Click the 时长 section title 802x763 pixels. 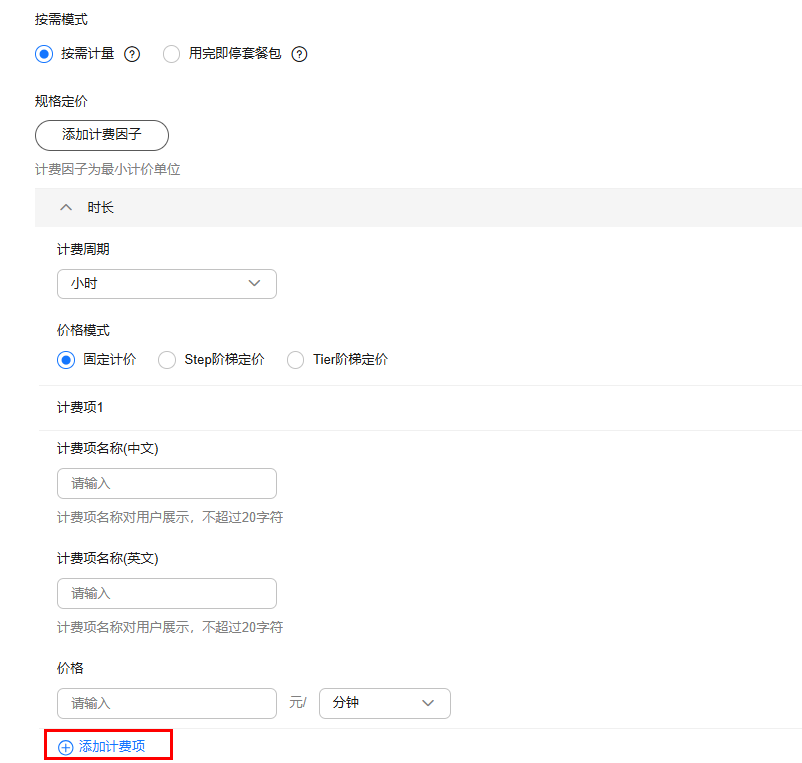point(100,207)
